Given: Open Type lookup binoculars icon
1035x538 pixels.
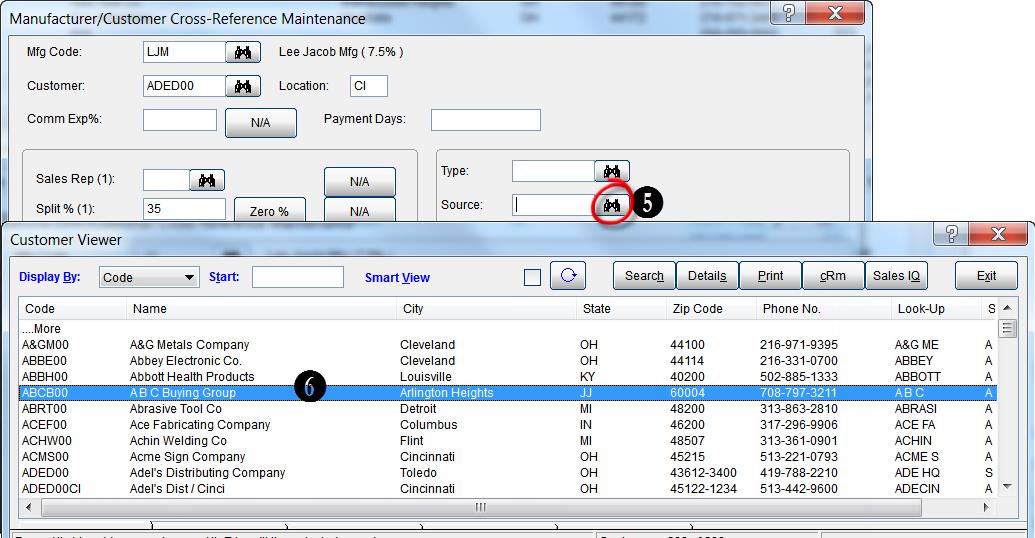Looking at the screenshot, I should point(612,171).
